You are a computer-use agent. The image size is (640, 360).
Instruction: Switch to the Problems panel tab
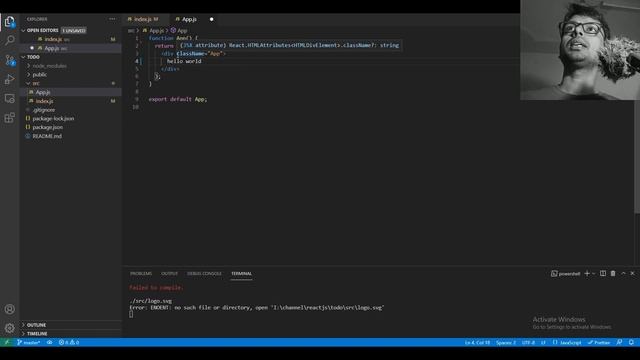click(x=141, y=273)
